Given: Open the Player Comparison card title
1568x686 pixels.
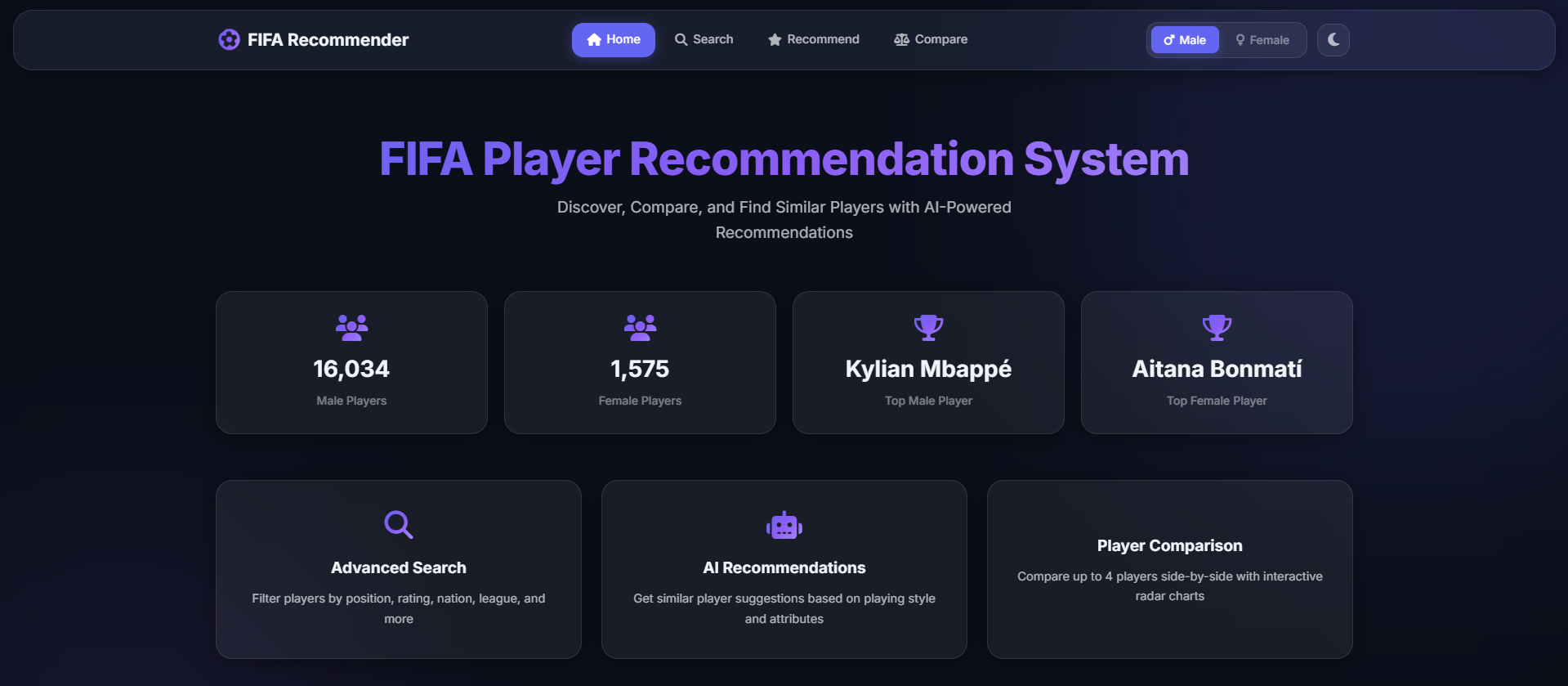Looking at the screenshot, I should pos(1169,545).
